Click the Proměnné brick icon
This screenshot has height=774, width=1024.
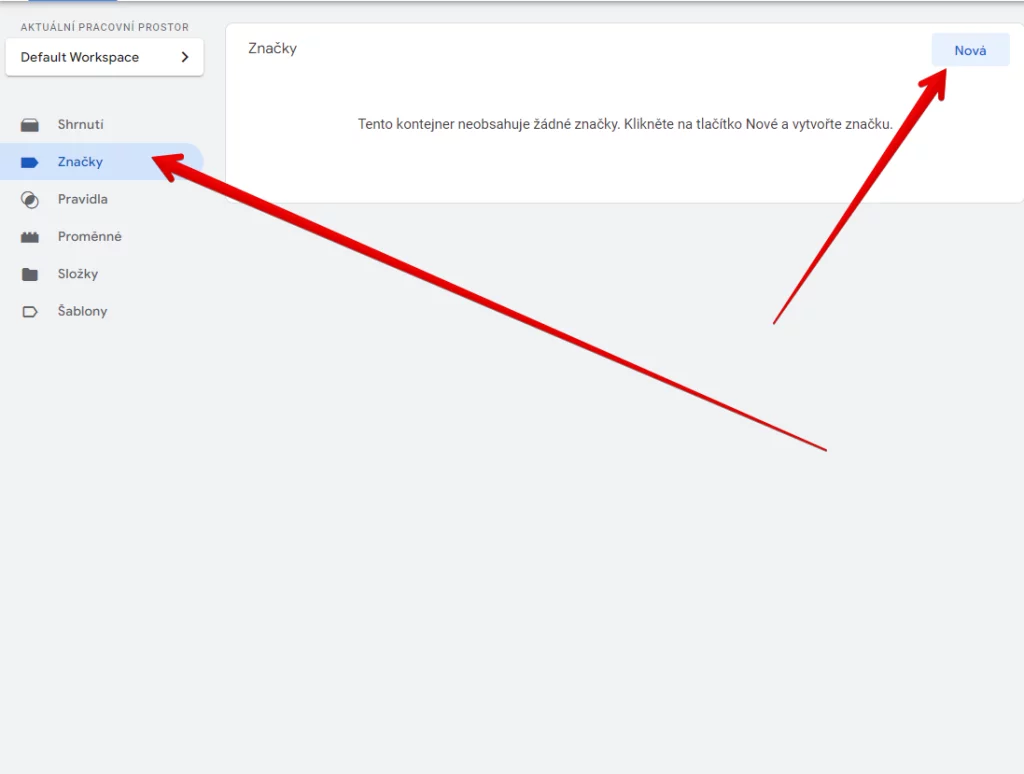coord(29,237)
